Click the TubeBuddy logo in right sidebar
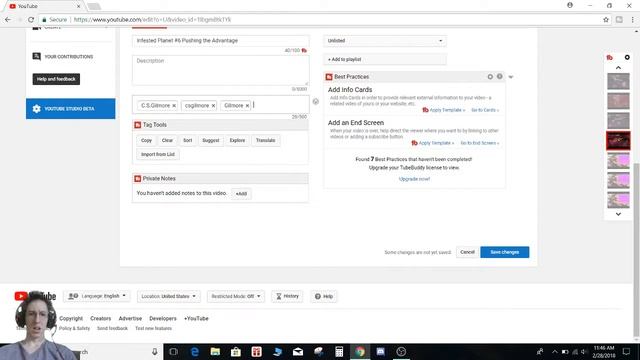This screenshot has height=360, width=640. 610,58
